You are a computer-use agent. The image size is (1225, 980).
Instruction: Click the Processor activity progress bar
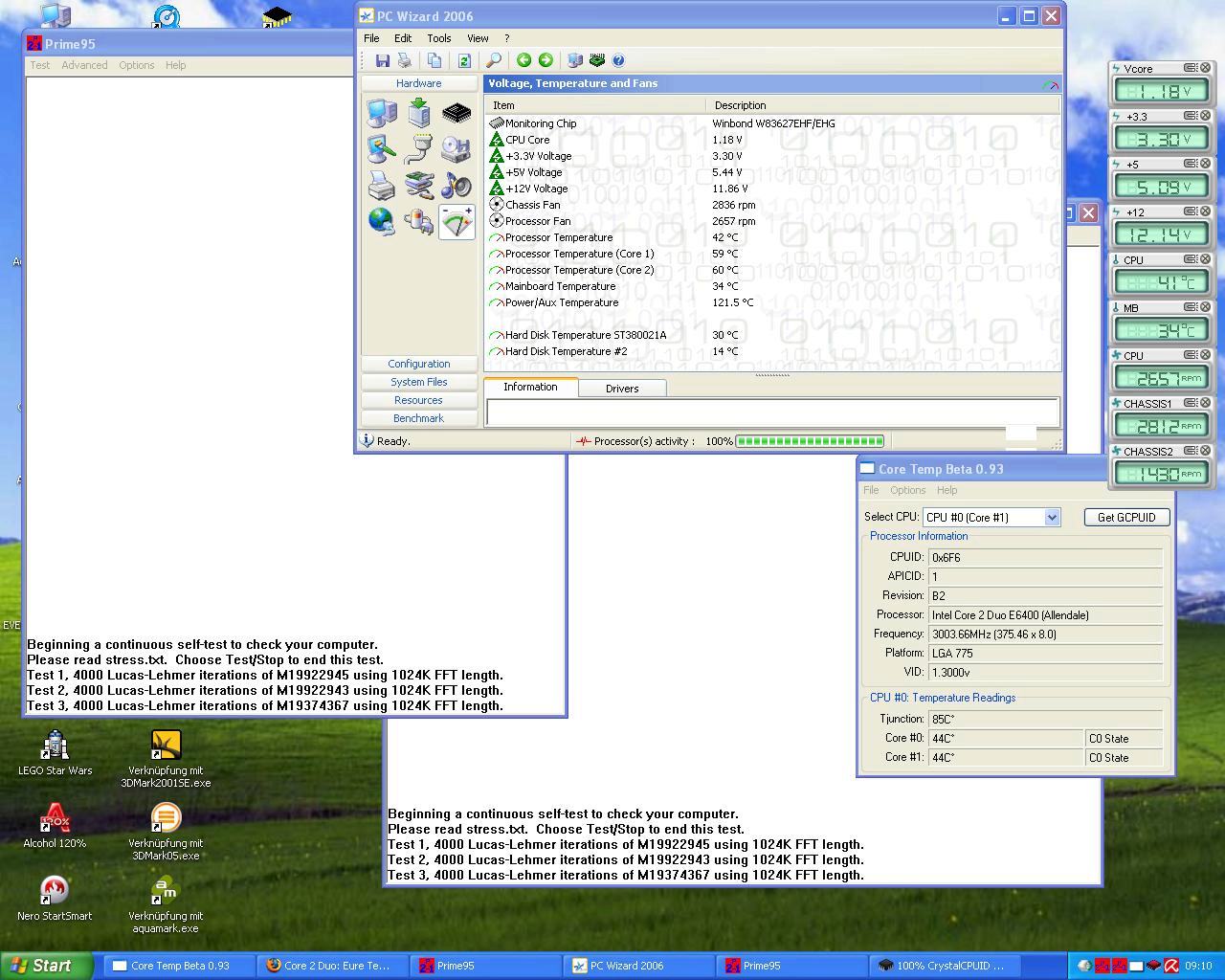point(810,441)
